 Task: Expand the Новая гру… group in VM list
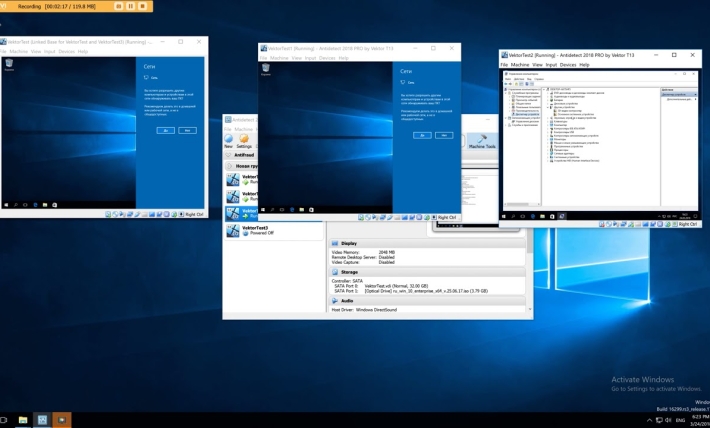pyautogui.click(x=229, y=166)
